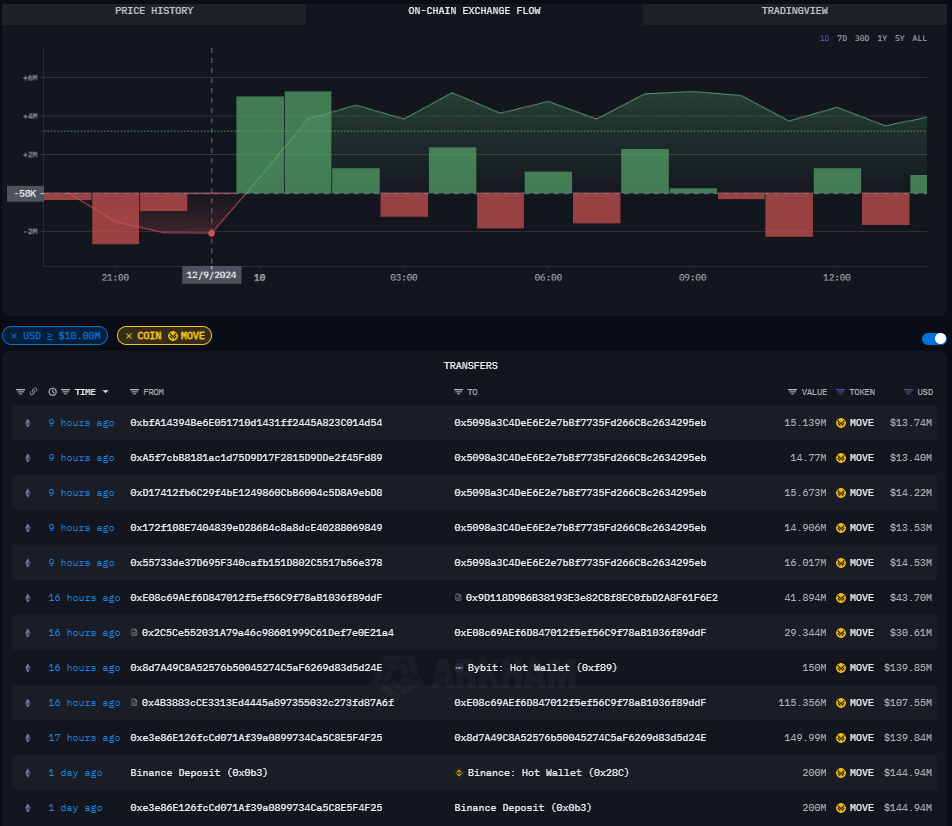952x826 pixels.
Task: Click the red data point at 12/9/2024
Action: (211, 233)
